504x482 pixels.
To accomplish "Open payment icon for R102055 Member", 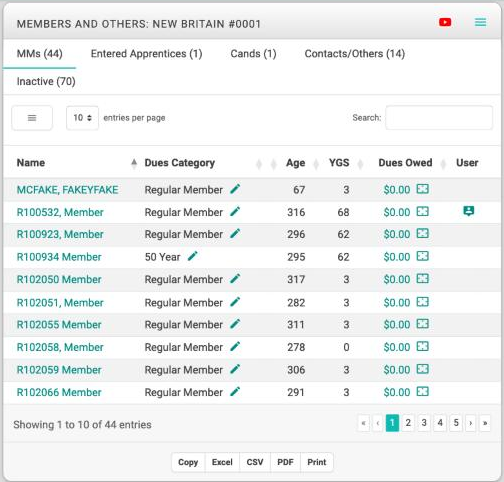I will (422, 324).
